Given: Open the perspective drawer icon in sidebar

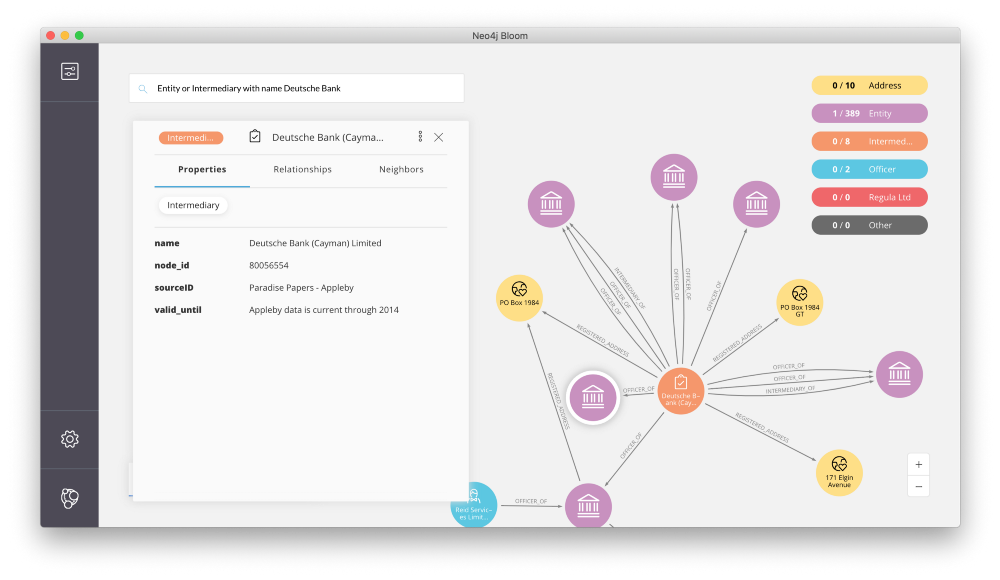Looking at the screenshot, I should click(x=70, y=71).
